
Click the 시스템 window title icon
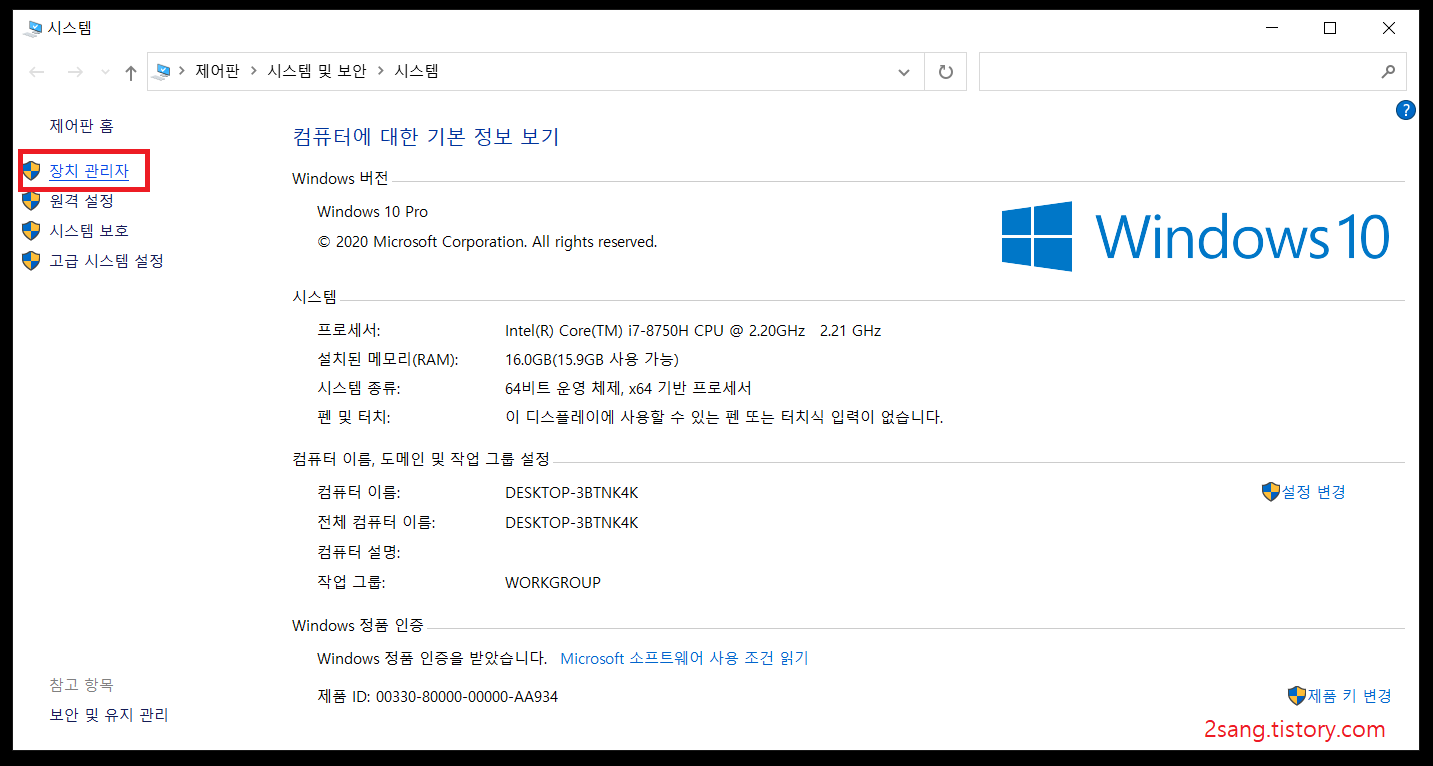33,28
